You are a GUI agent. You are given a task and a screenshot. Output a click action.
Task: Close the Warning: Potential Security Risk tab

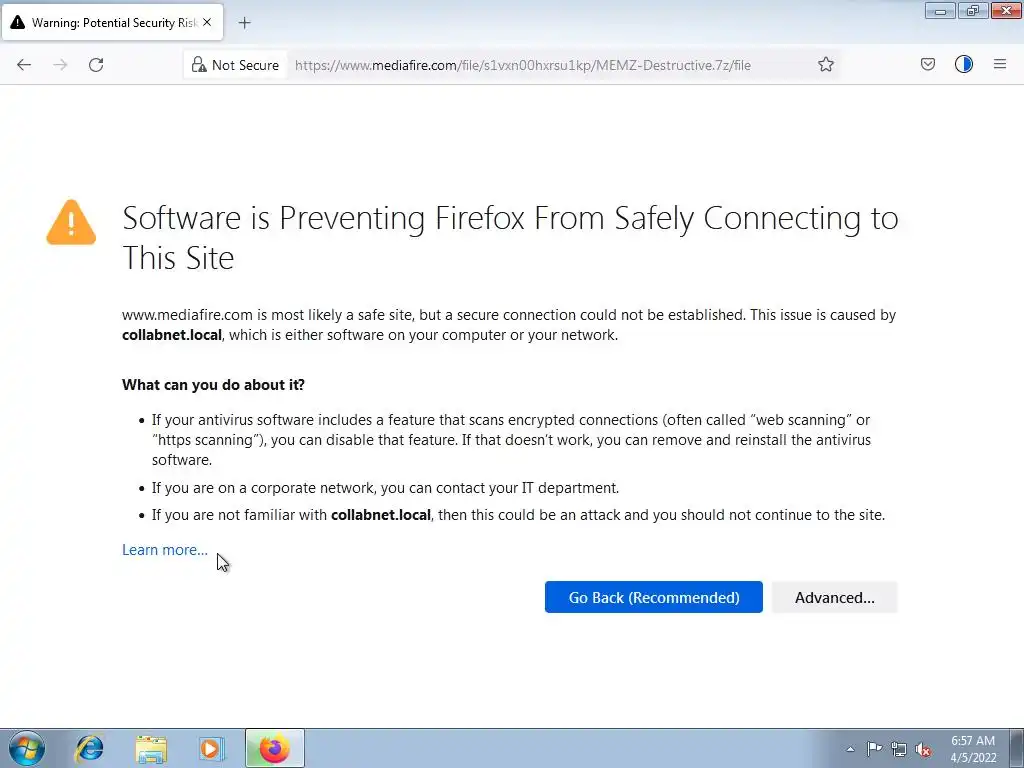207,22
